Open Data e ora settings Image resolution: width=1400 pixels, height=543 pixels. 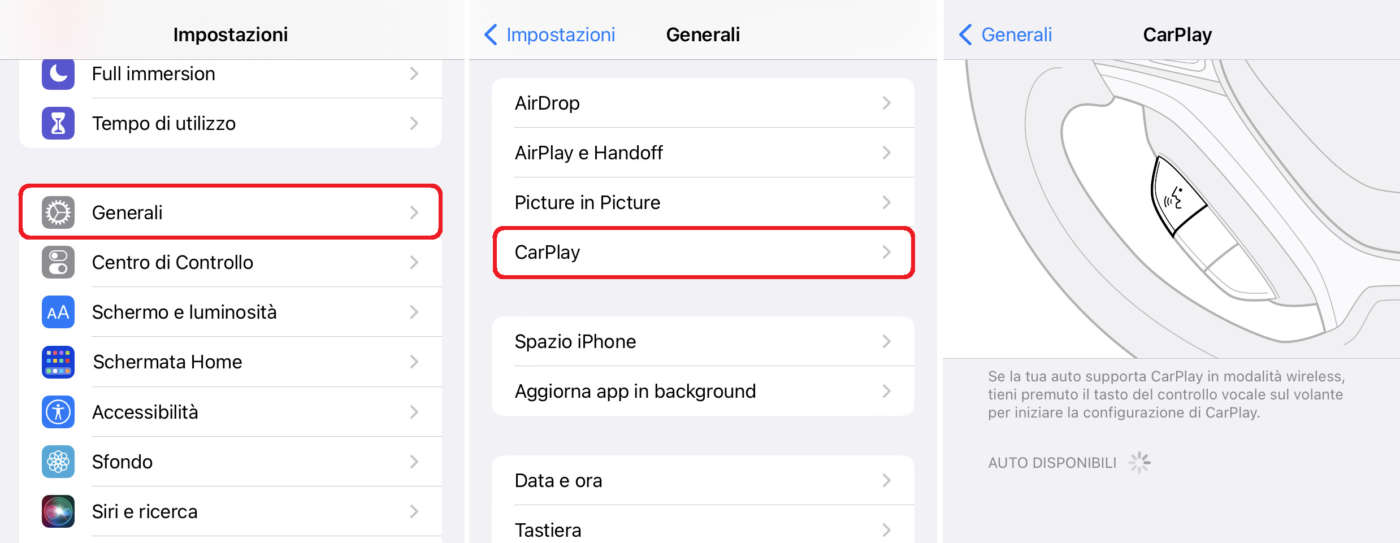702,481
